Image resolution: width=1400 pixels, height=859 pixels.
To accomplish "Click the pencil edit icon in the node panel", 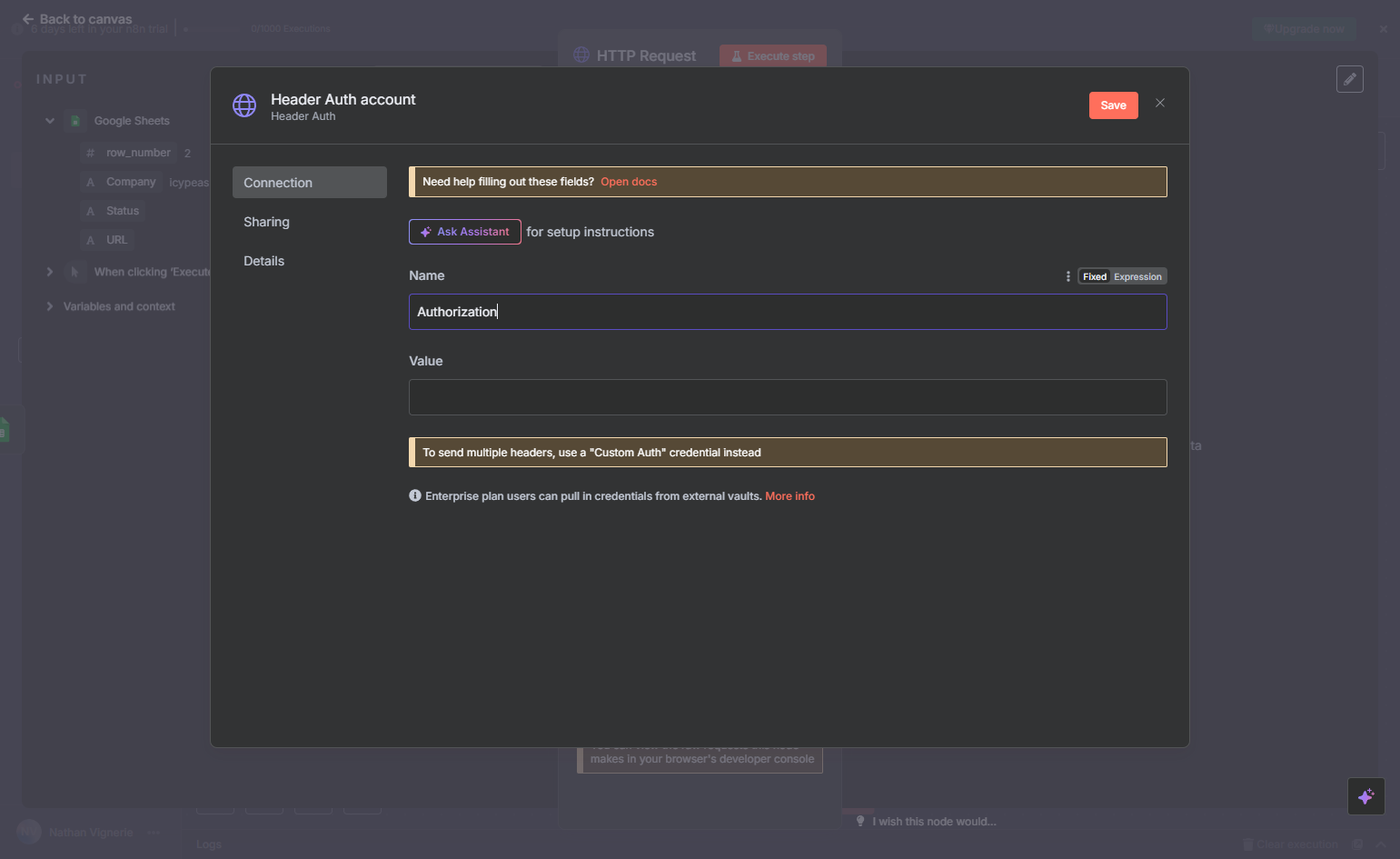I will click(x=1350, y=79).
